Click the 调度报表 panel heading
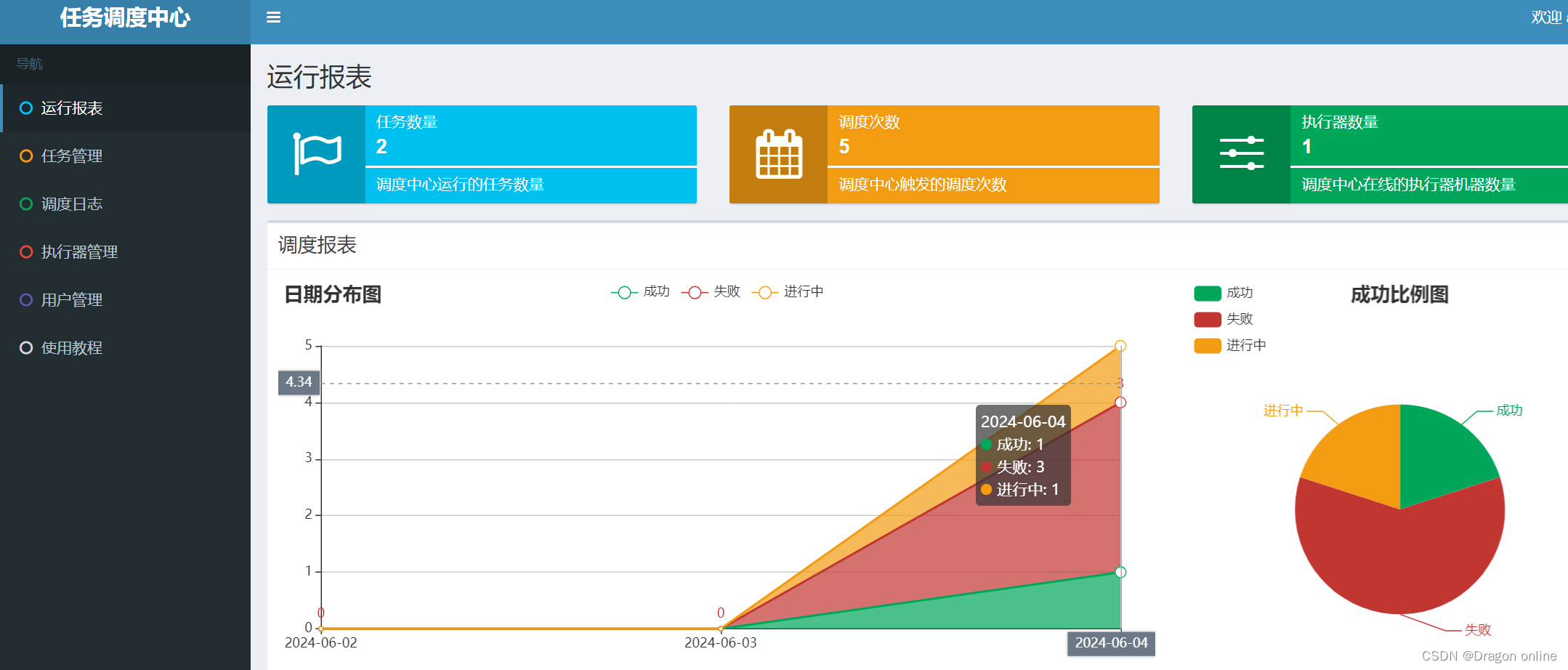 pos(318,245)
